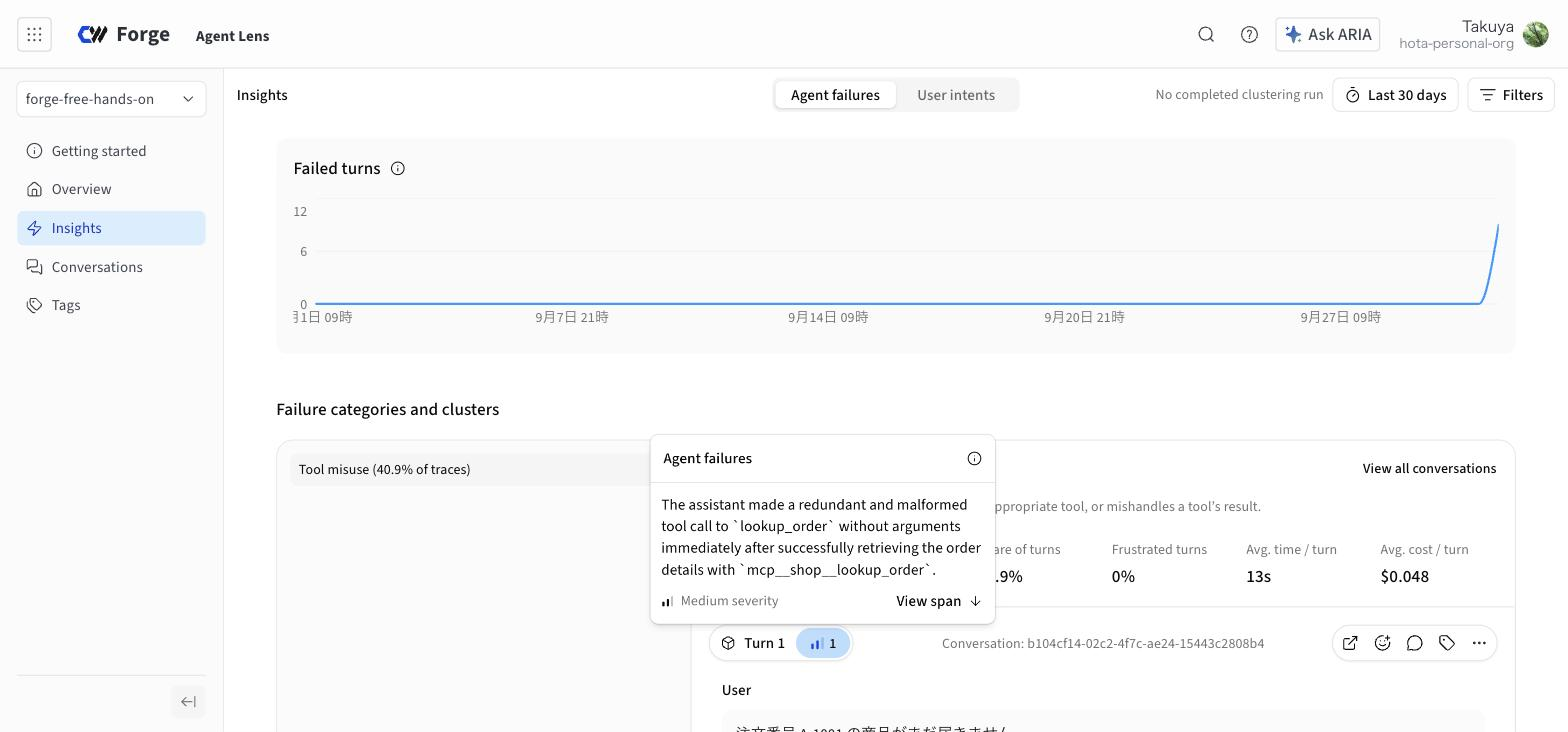Go to Overview page
The width and height of the screenshot is (1568, 732).
pos(111,189)
